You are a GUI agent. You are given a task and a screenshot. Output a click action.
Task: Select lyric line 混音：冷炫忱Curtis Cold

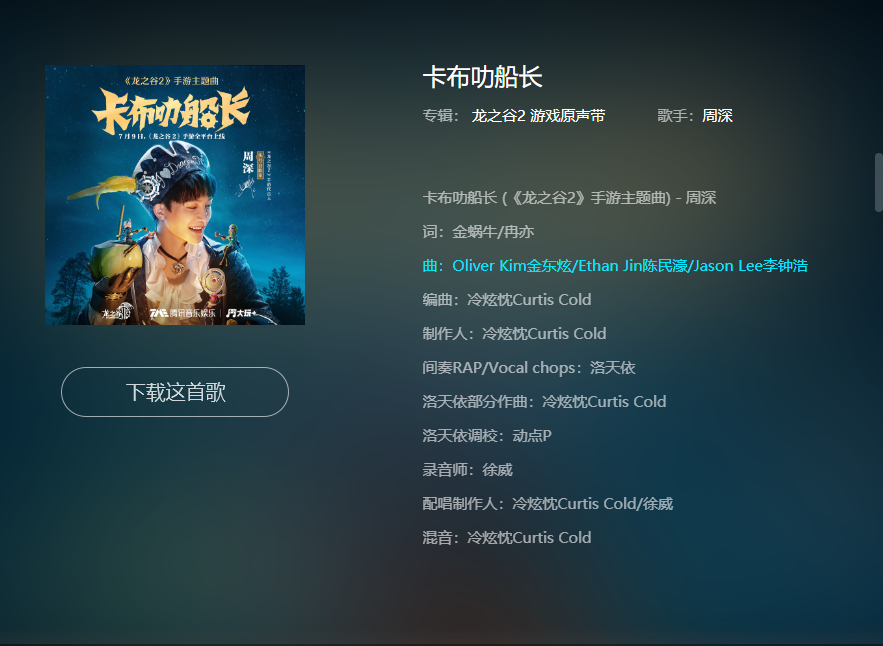[507, 538]
